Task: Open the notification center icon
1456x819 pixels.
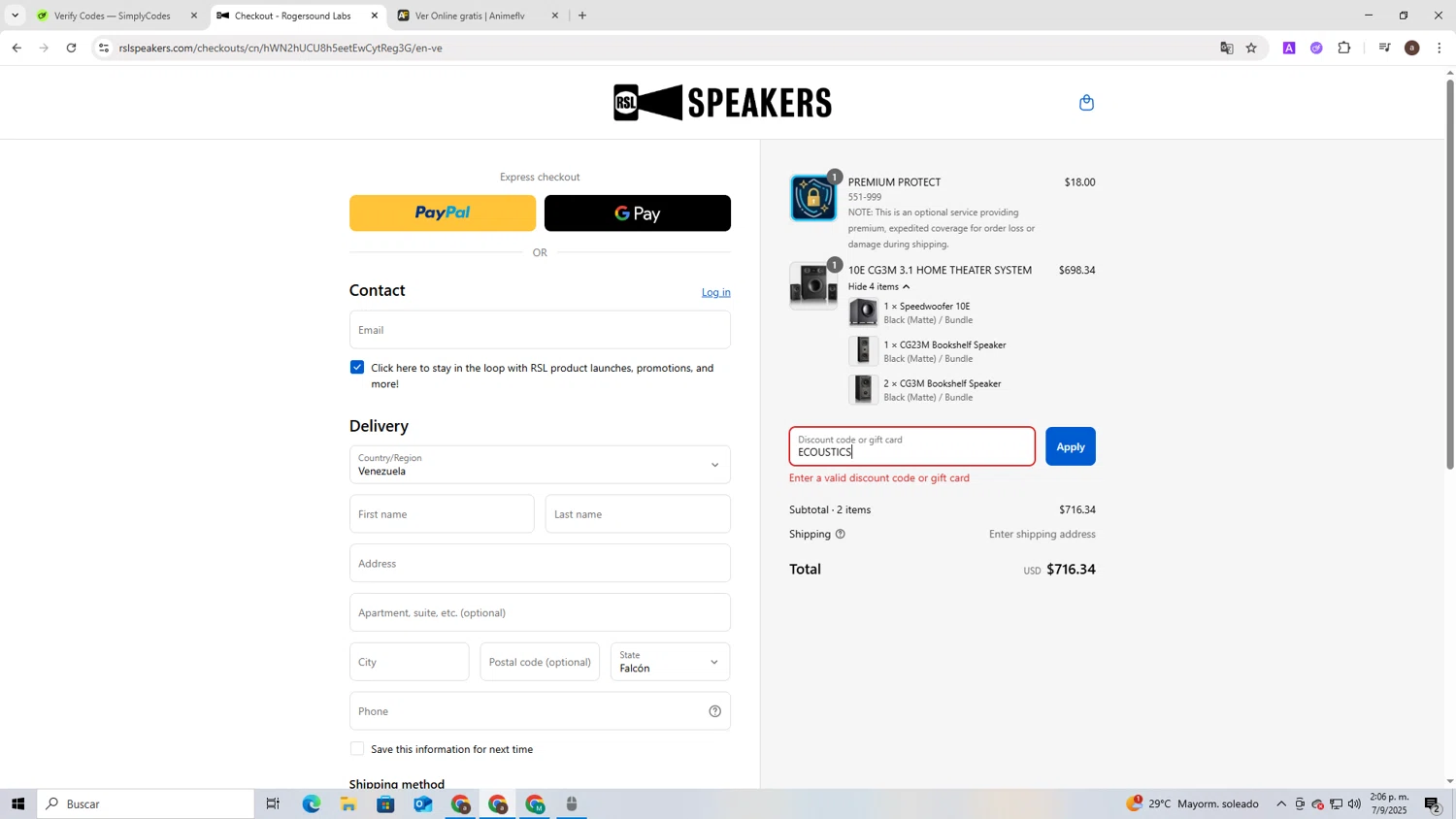Action: coord(1433,803)
